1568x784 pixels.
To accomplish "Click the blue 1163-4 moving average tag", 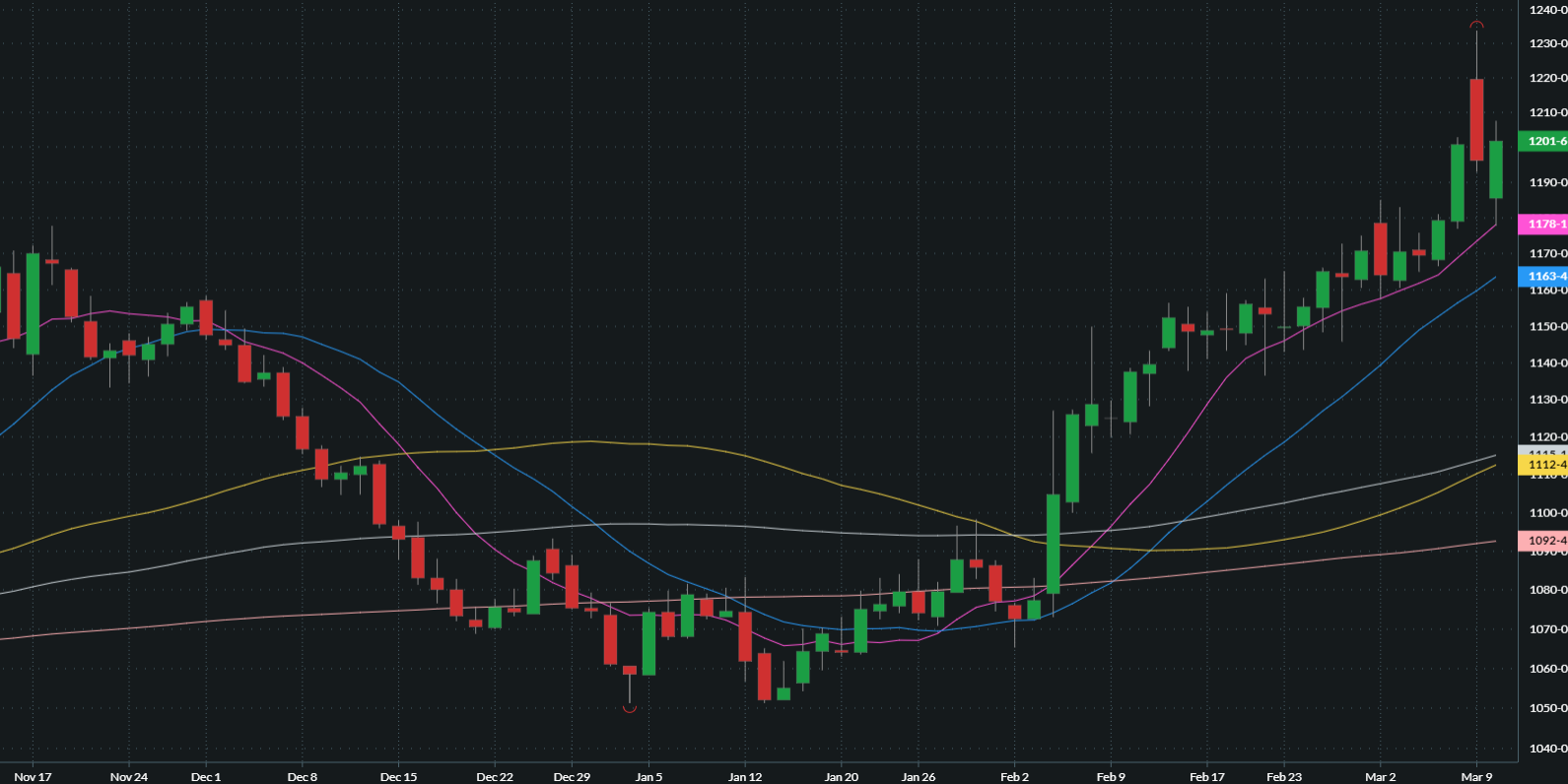I will point(1543,276).
